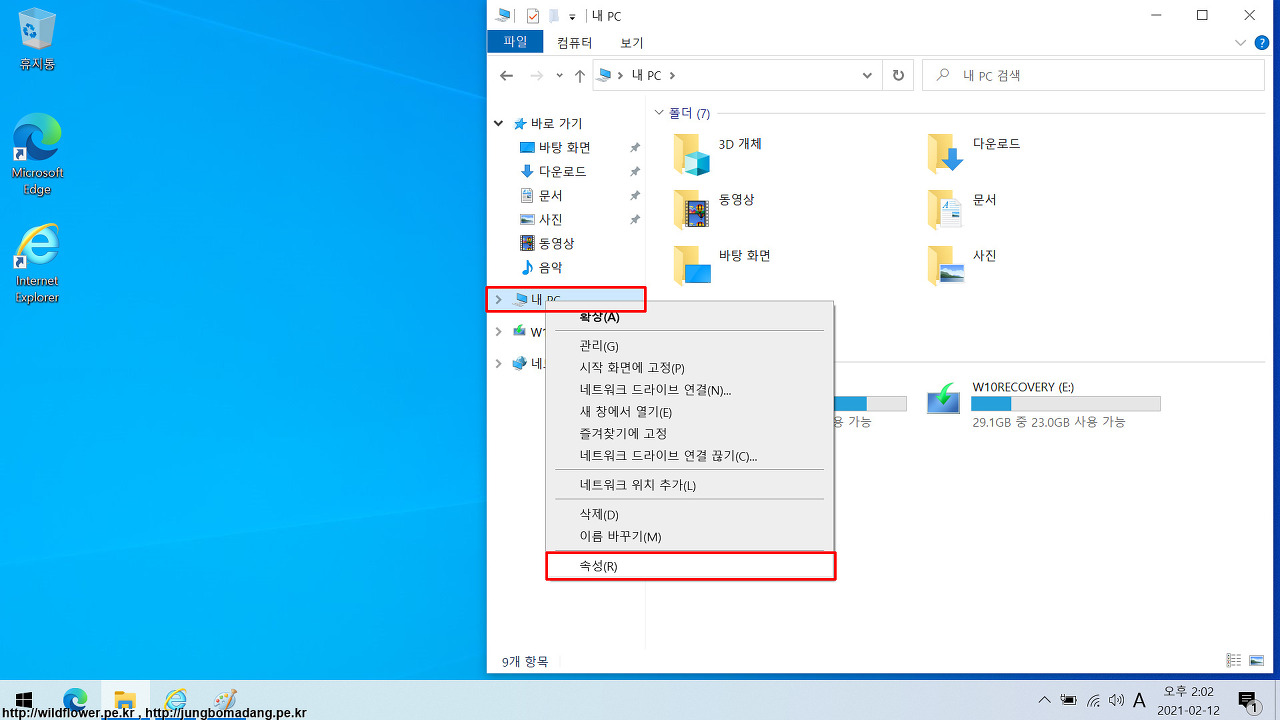The image size is (1280, 720).
Task: Click the back navigation arrow
Action: click(x=506, y=76)
